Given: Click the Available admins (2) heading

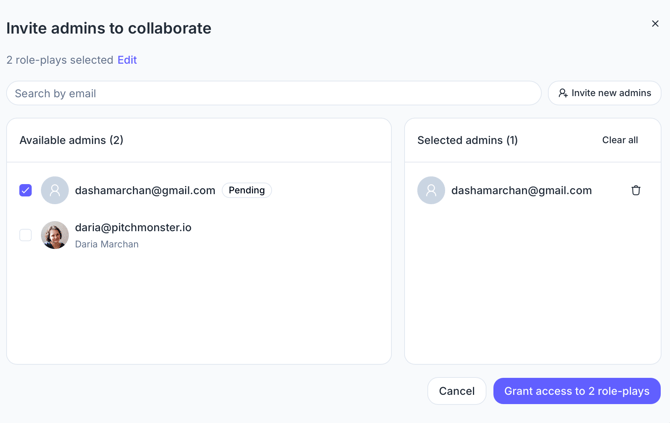Looking at the screenshot, I should (71, 140).
